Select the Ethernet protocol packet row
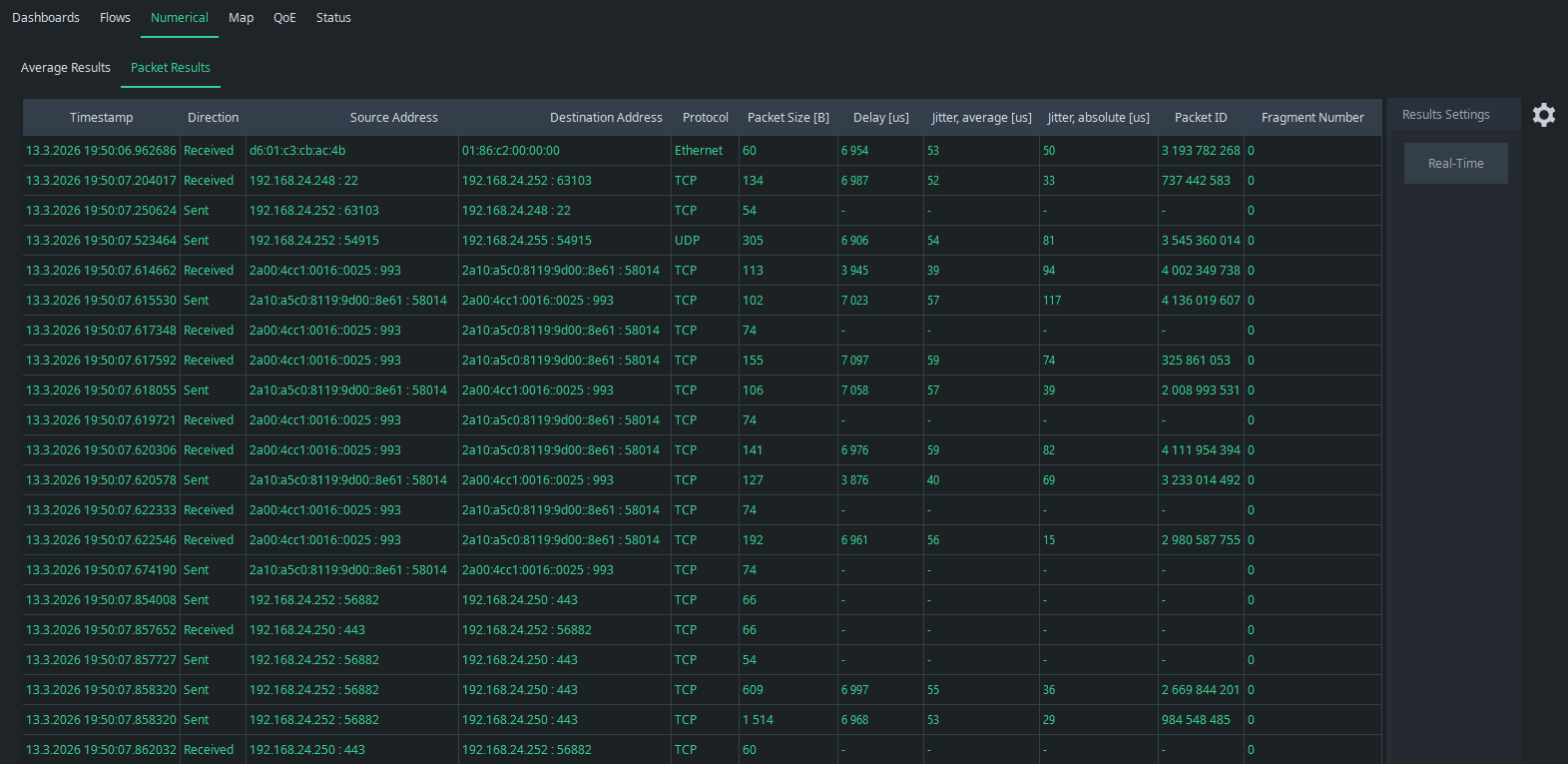This screenshot has width=1568, height=764. click(698, 151)
